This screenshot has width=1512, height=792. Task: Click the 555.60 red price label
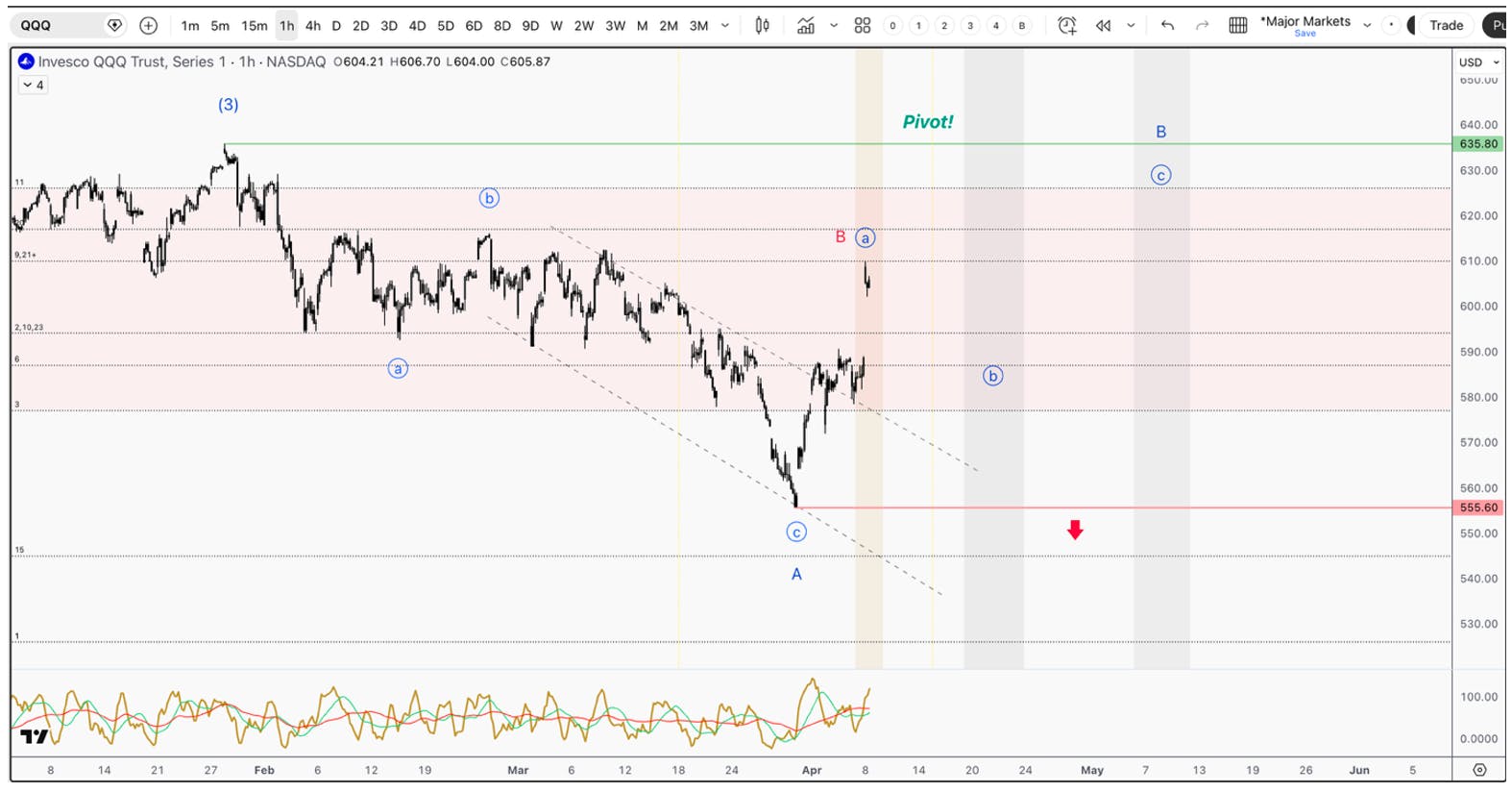[1478, 507]
